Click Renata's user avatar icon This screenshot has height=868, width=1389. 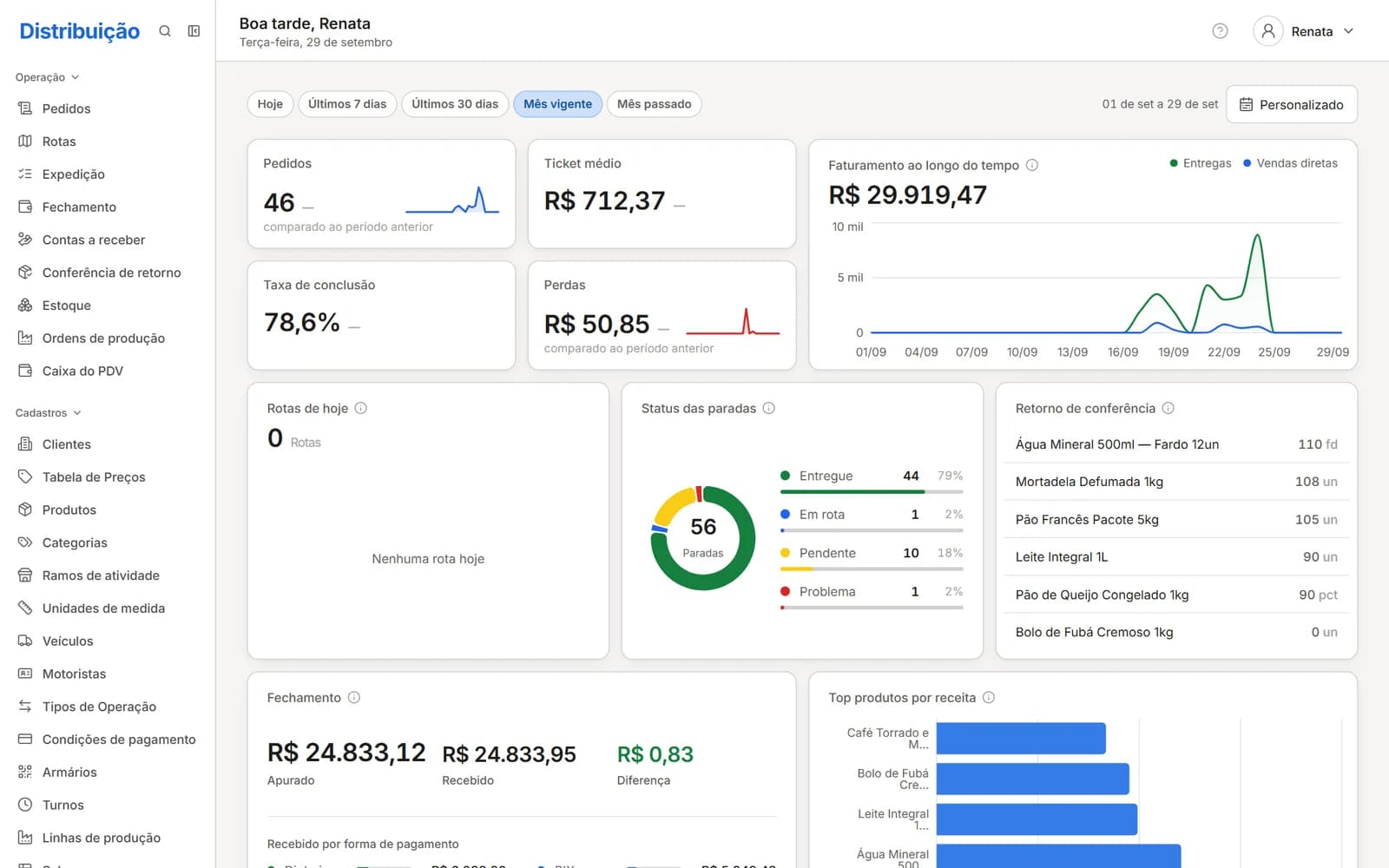tap(1267, 31)
